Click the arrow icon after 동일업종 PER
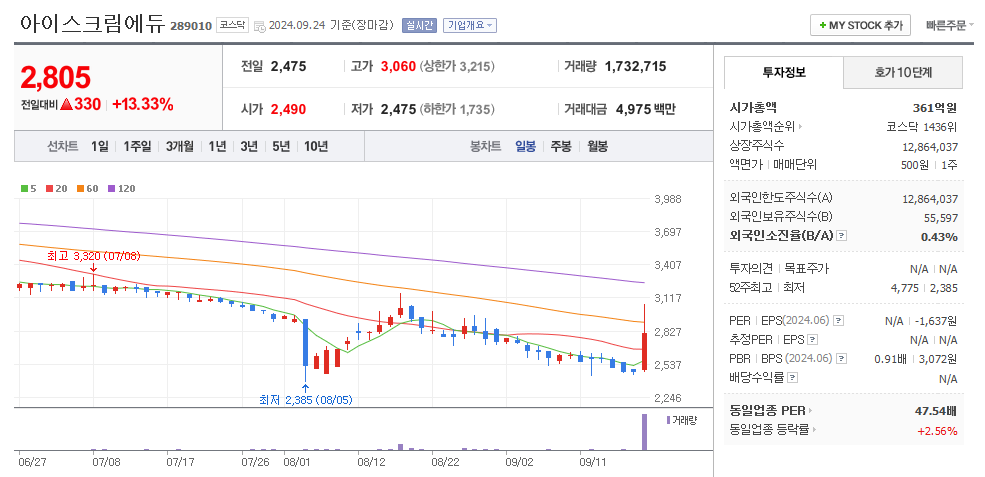Image resolution: width=985 pixels, height=477 pixels. (810, 412)
